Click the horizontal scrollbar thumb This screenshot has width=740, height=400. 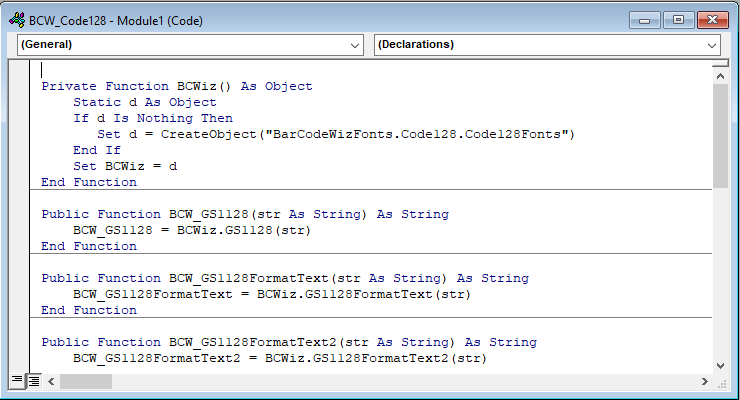[86, 381]
